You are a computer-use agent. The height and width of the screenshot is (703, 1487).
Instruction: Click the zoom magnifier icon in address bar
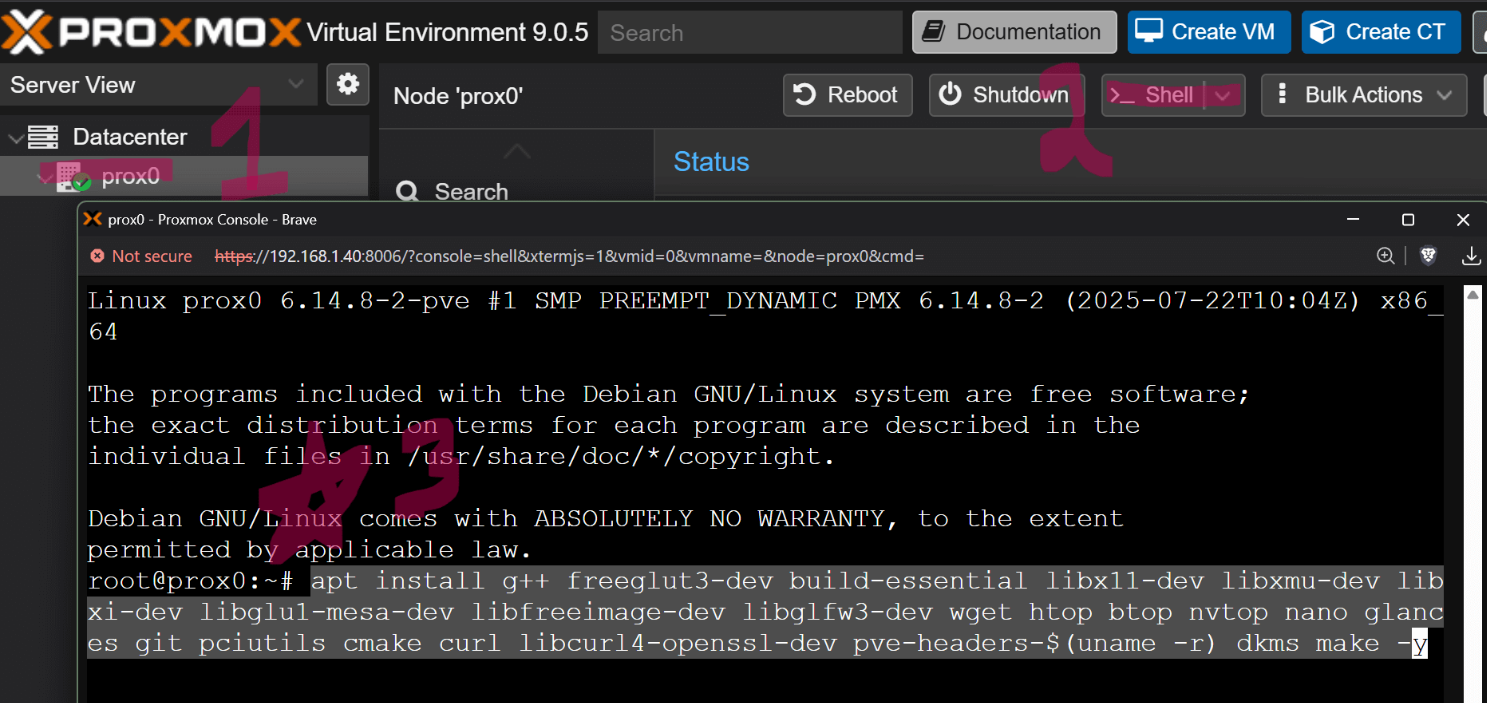pos(1385,256)
